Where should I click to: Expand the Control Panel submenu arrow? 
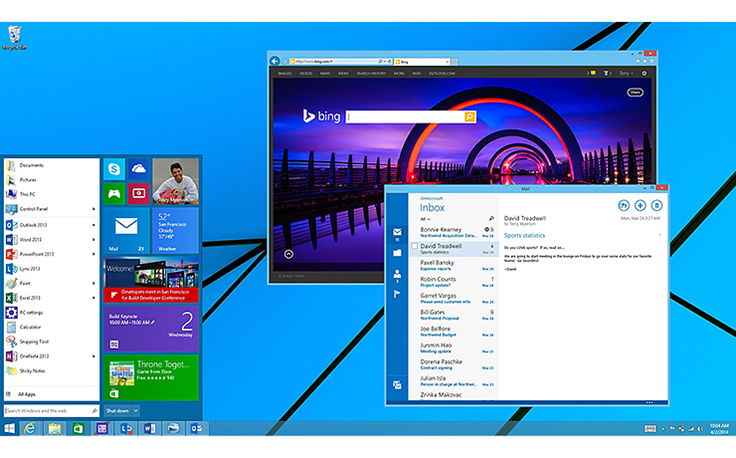[x=93, y=209]
